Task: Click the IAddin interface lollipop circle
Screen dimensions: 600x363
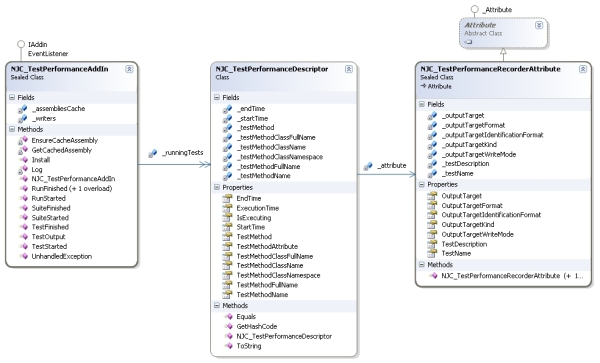Action: tap(21, 44)
